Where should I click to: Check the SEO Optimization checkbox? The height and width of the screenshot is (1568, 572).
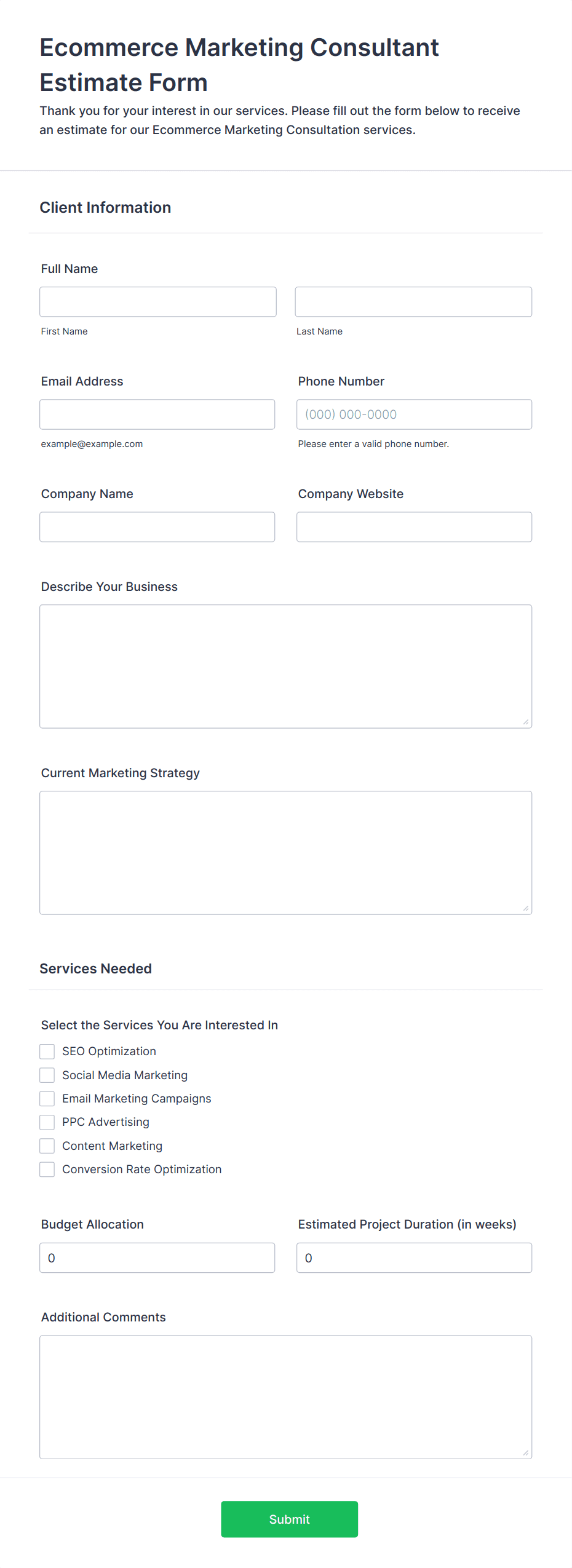click(47, 1051)
